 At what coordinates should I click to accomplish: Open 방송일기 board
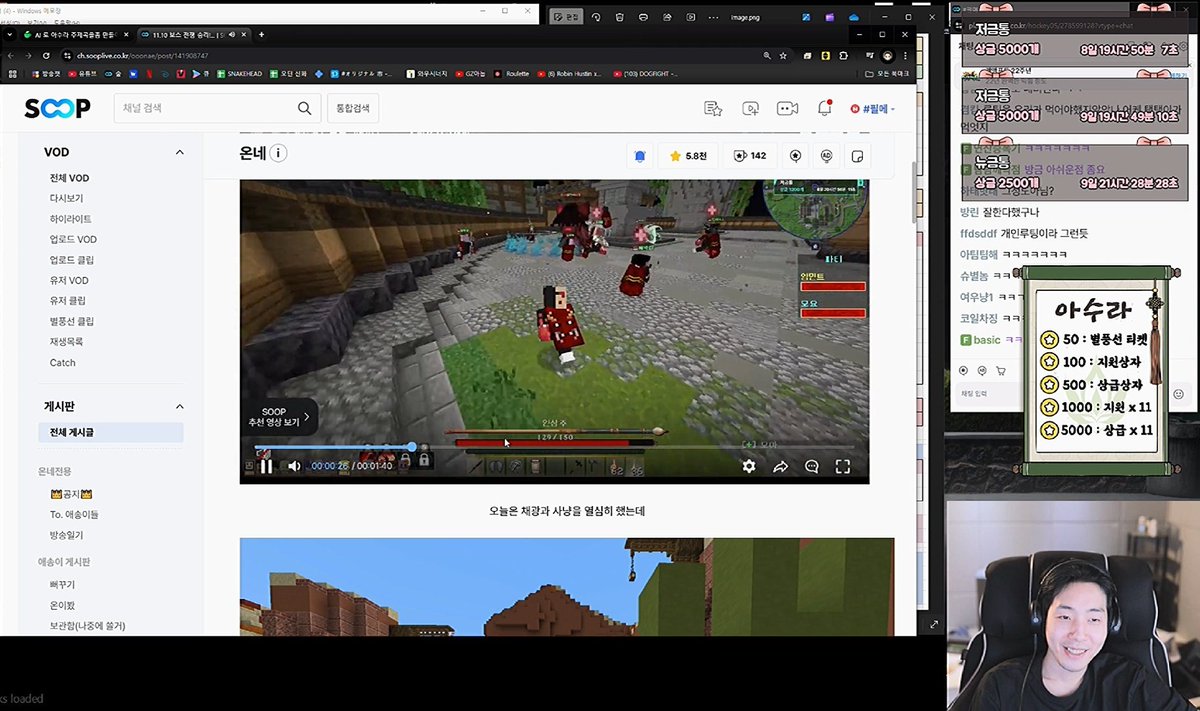pos(67,535)
